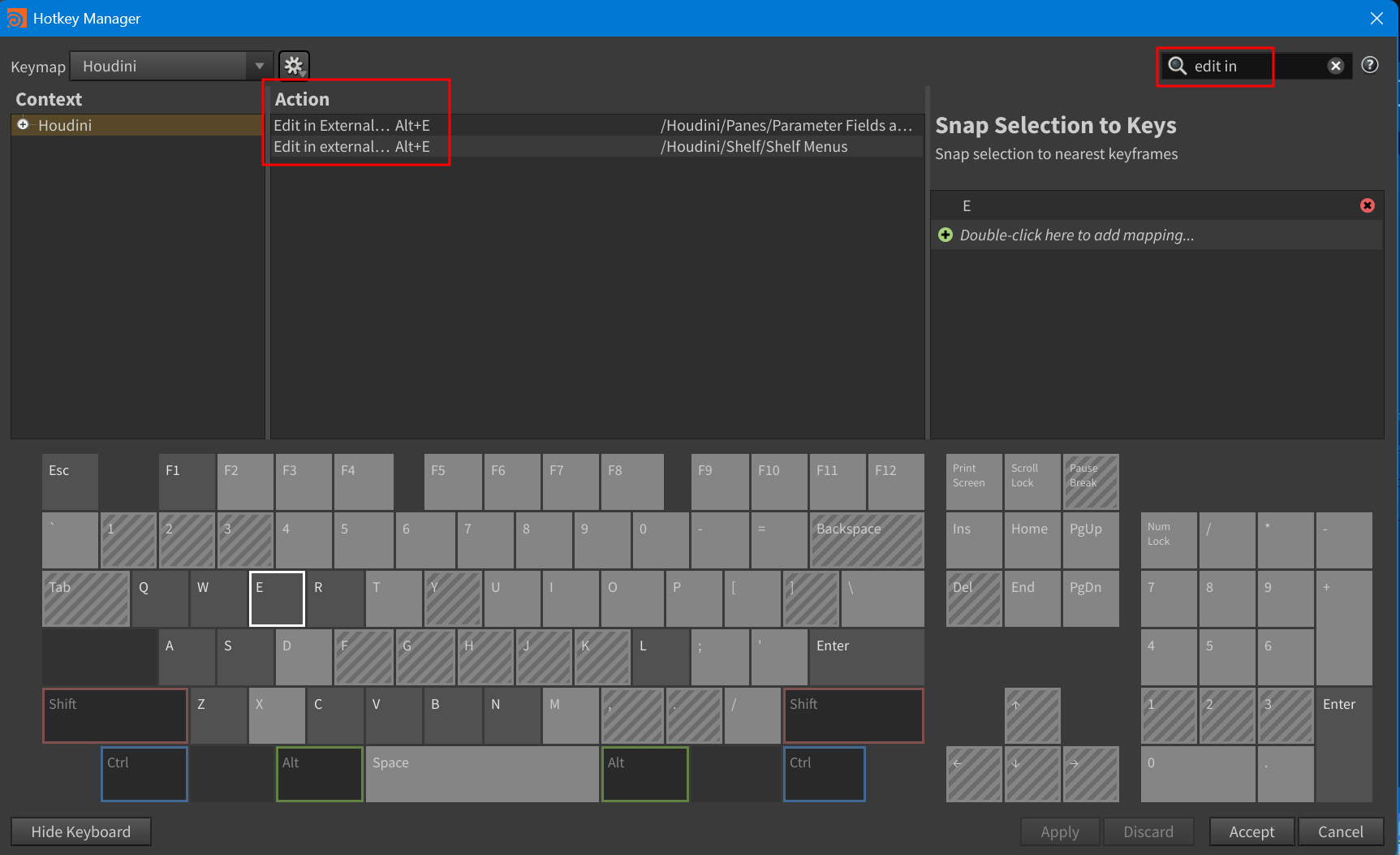The height and width of the screenshot is (855, 1400).
Task: Click the R key on virtual keyboard
Action: pos(335,598)
